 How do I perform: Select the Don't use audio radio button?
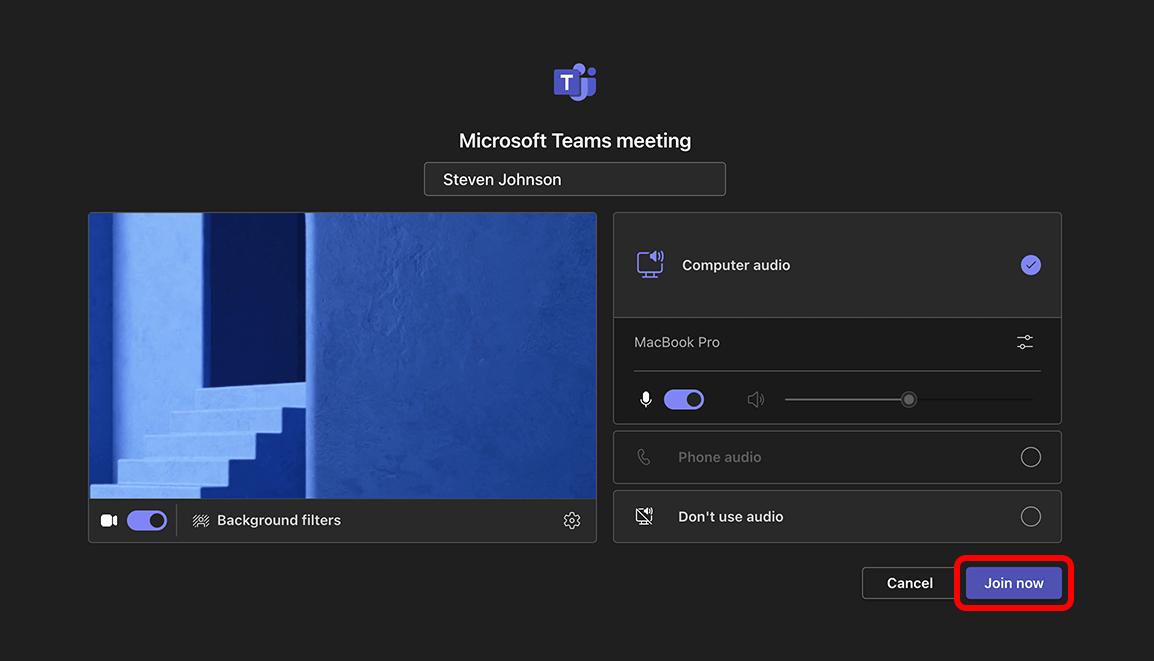pos(1030,517)
